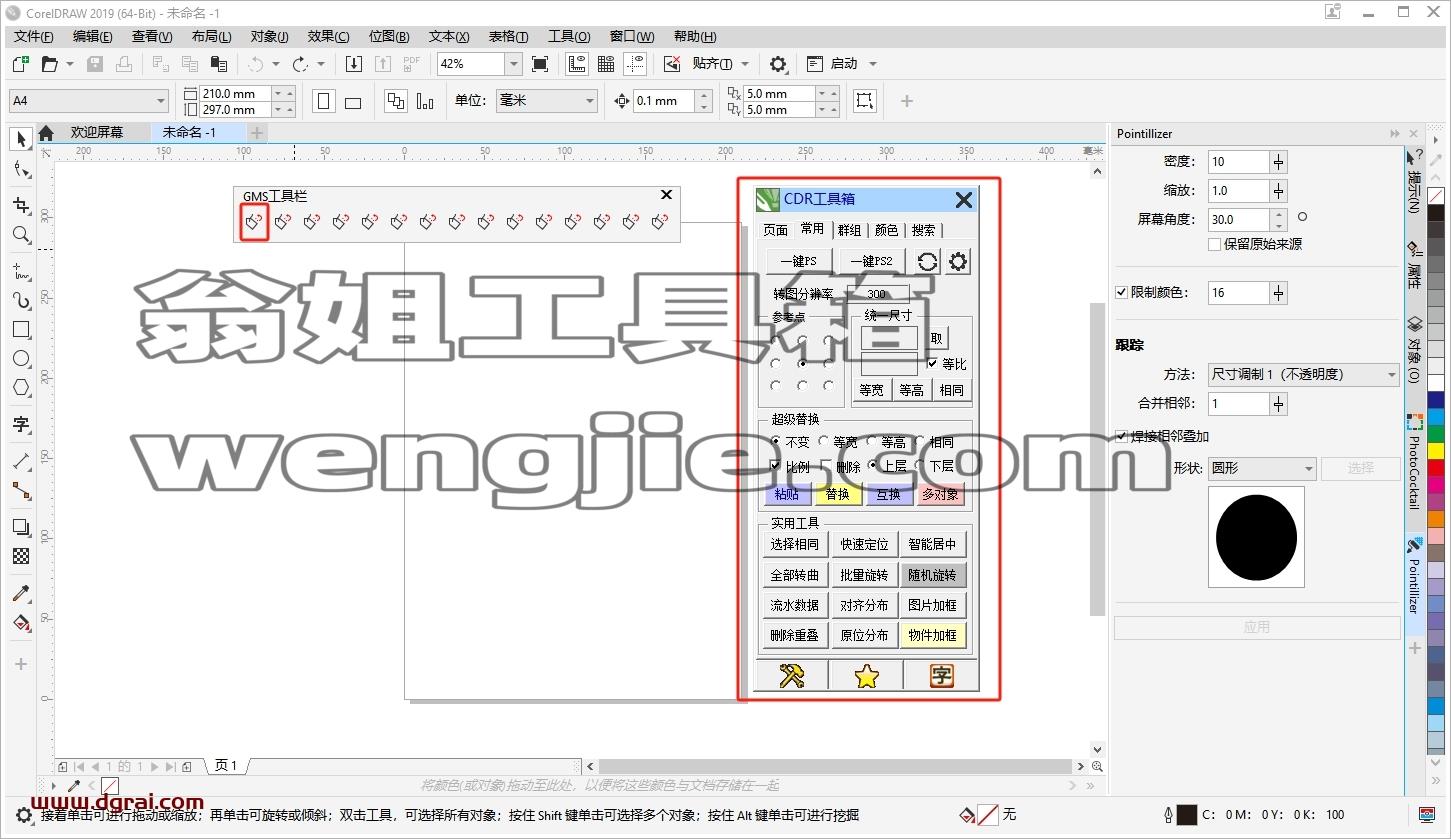Pick the yellow swatch in color palette
This screenshot has height=839, width=1451.
tap(1436, 452)
